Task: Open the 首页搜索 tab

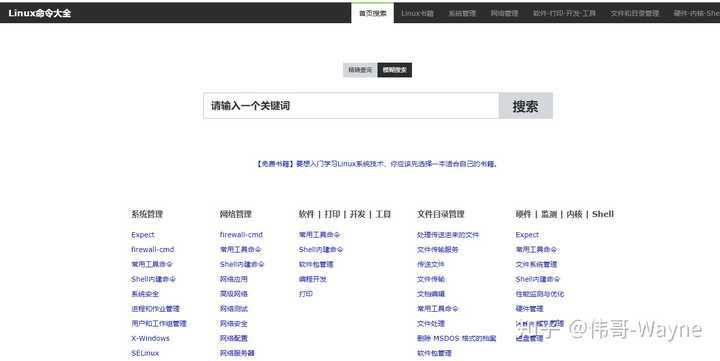Action: [x=372, y=13]
